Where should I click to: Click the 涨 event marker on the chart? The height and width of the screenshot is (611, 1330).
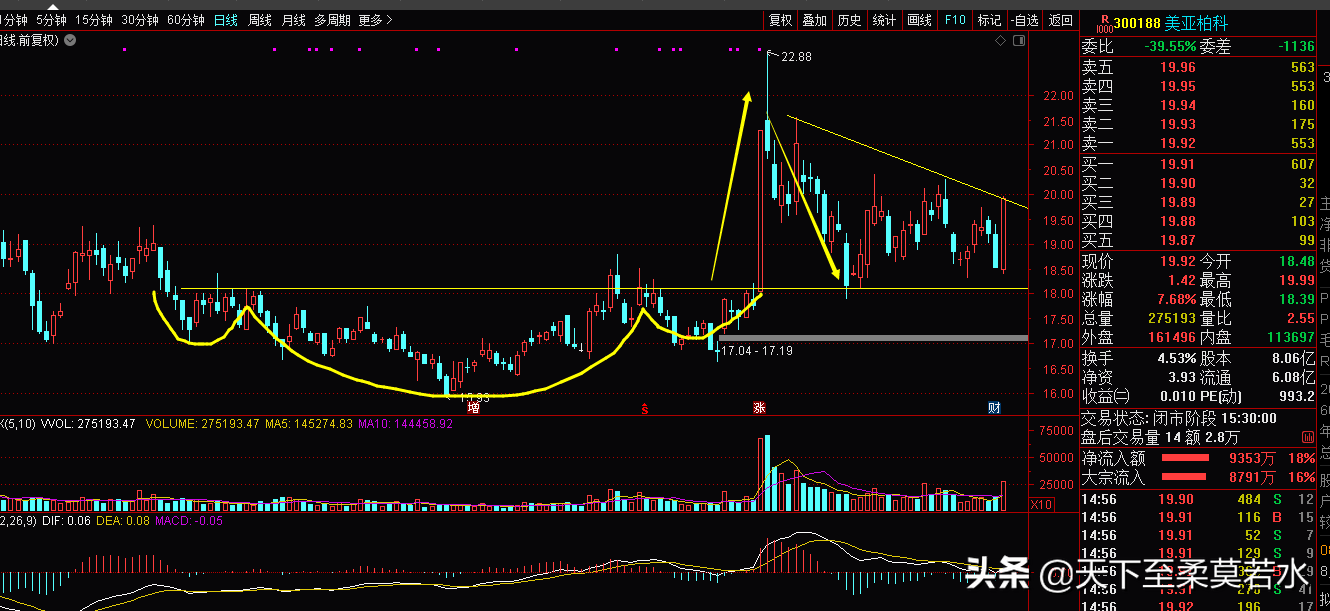(760, 407)
